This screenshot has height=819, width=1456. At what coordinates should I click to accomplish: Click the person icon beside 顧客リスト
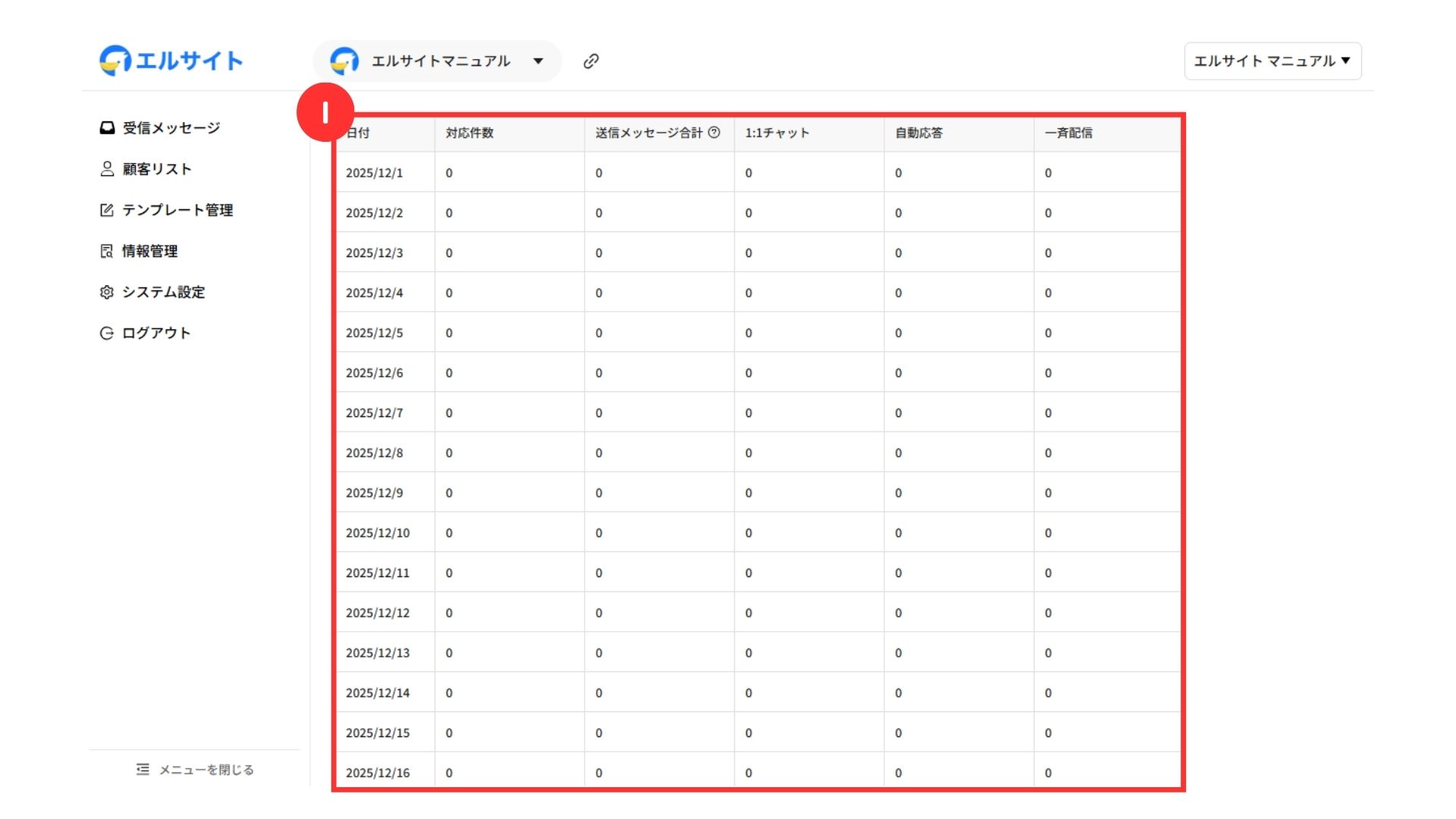click(x=107, y=168)
